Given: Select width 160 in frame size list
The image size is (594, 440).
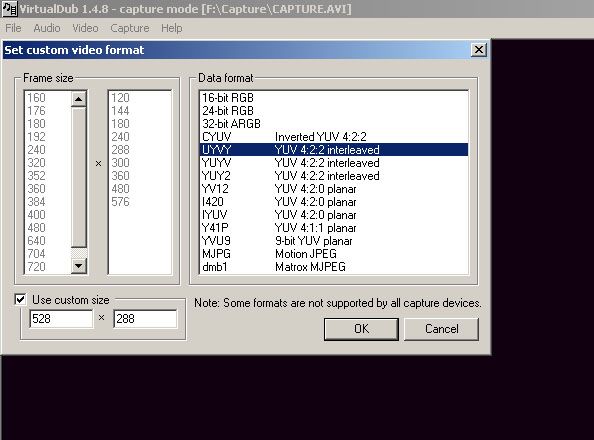Looking at the screenshot, I should pyautogui.click(x=48, y=98).
